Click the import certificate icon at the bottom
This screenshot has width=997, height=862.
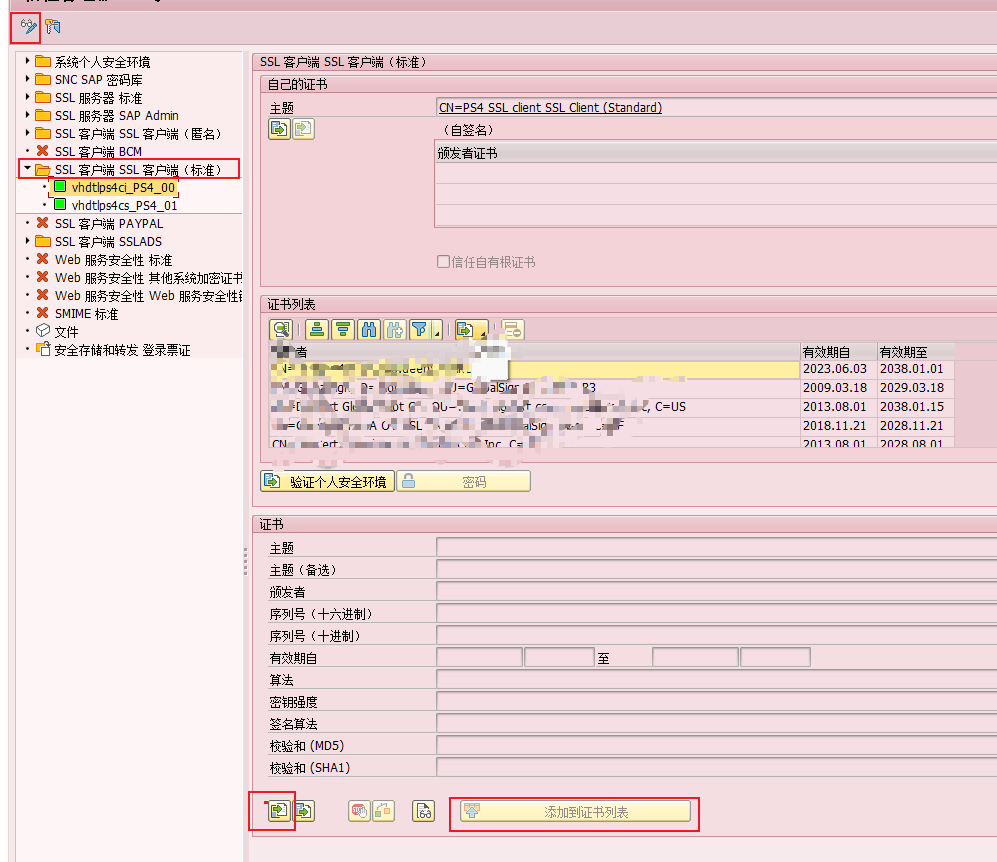click(278, 811)
